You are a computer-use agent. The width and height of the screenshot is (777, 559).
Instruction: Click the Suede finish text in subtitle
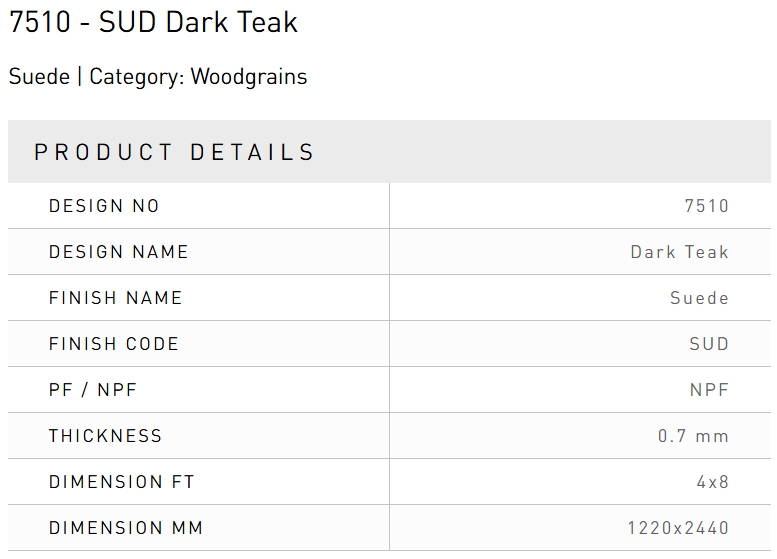click(39, 77)
